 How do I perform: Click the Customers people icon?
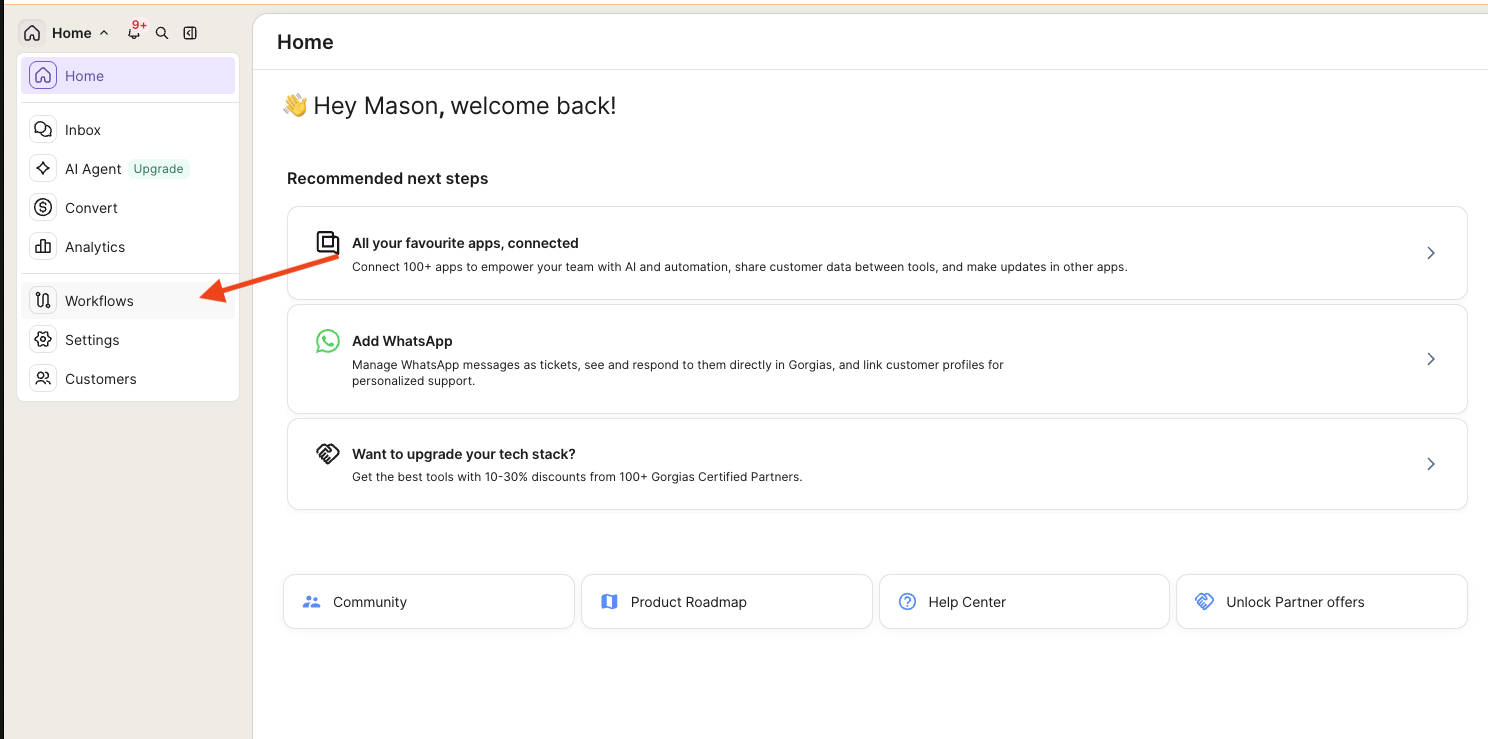[43, 379]
